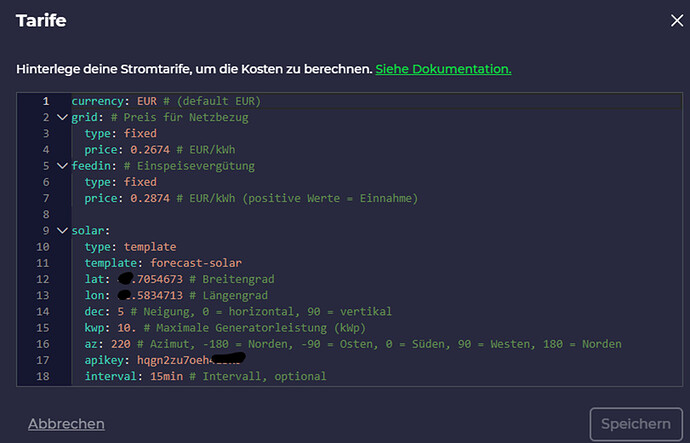Open the Siehe Dokumentation link

pyautogui.click(x=443, y=69)
